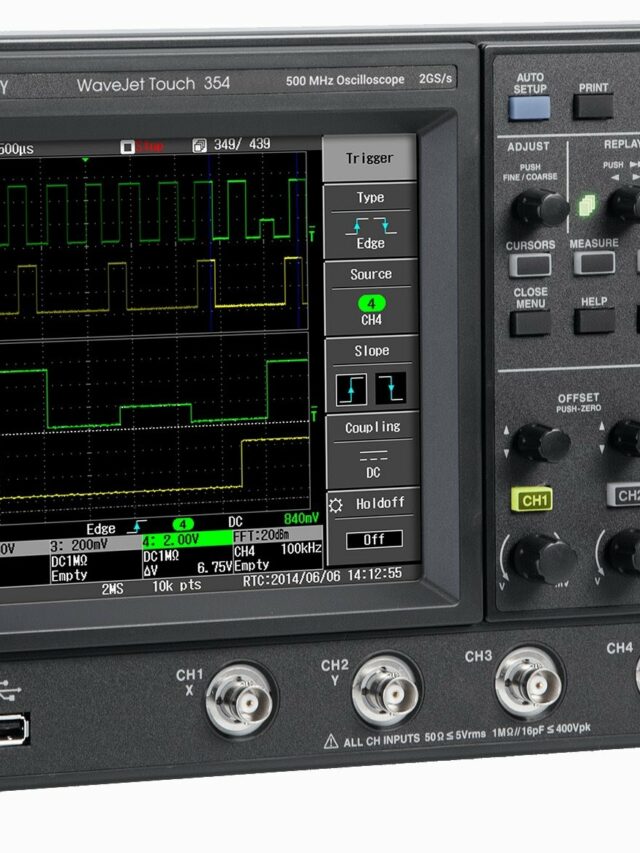The height and width of the screenshot is (853, 640).
Task: Push the blue AUTO SETUP button
Action: (x=529, y=108)
